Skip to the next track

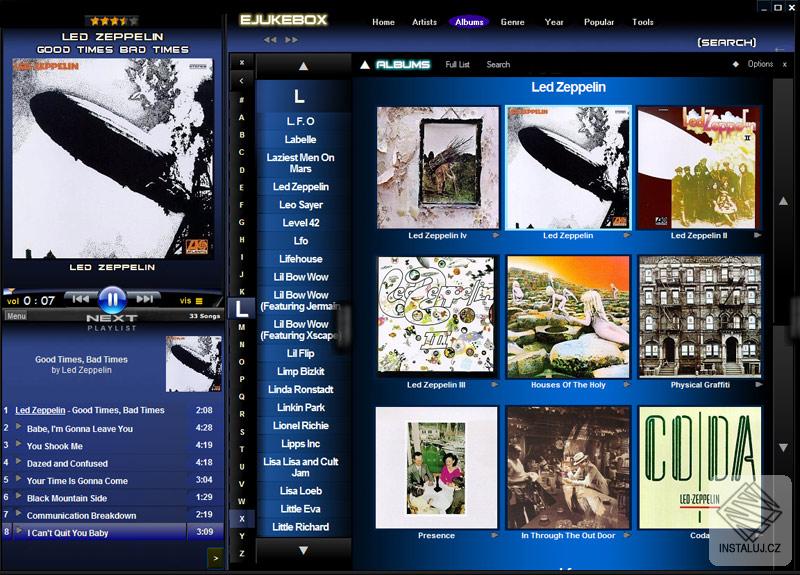click(x=144, y=299)
